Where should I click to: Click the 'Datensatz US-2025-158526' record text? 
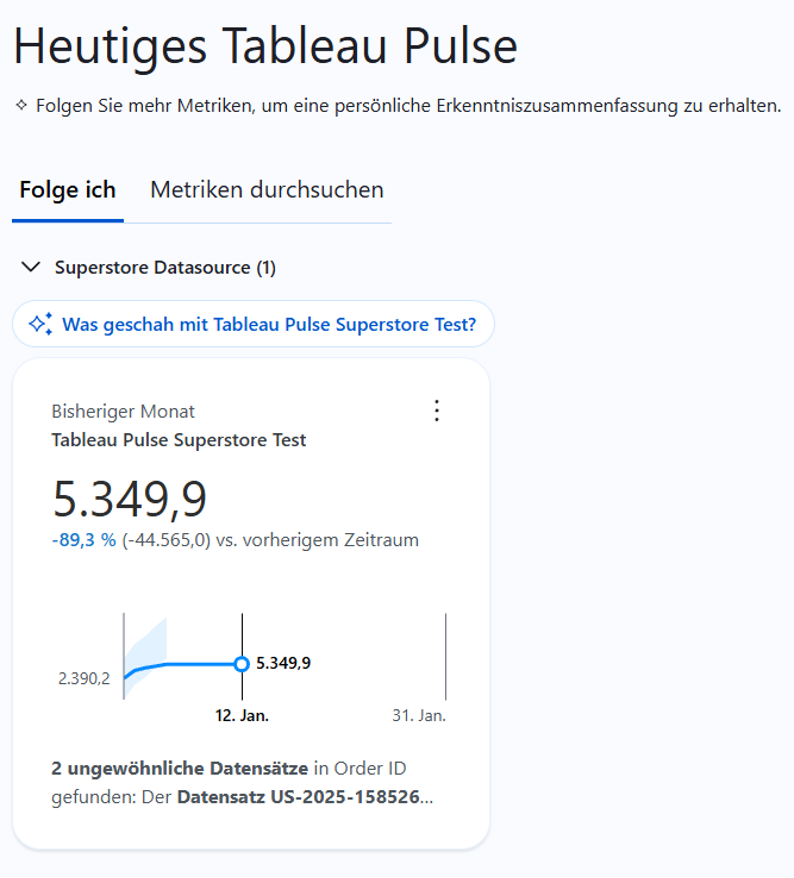coord(300,798)
